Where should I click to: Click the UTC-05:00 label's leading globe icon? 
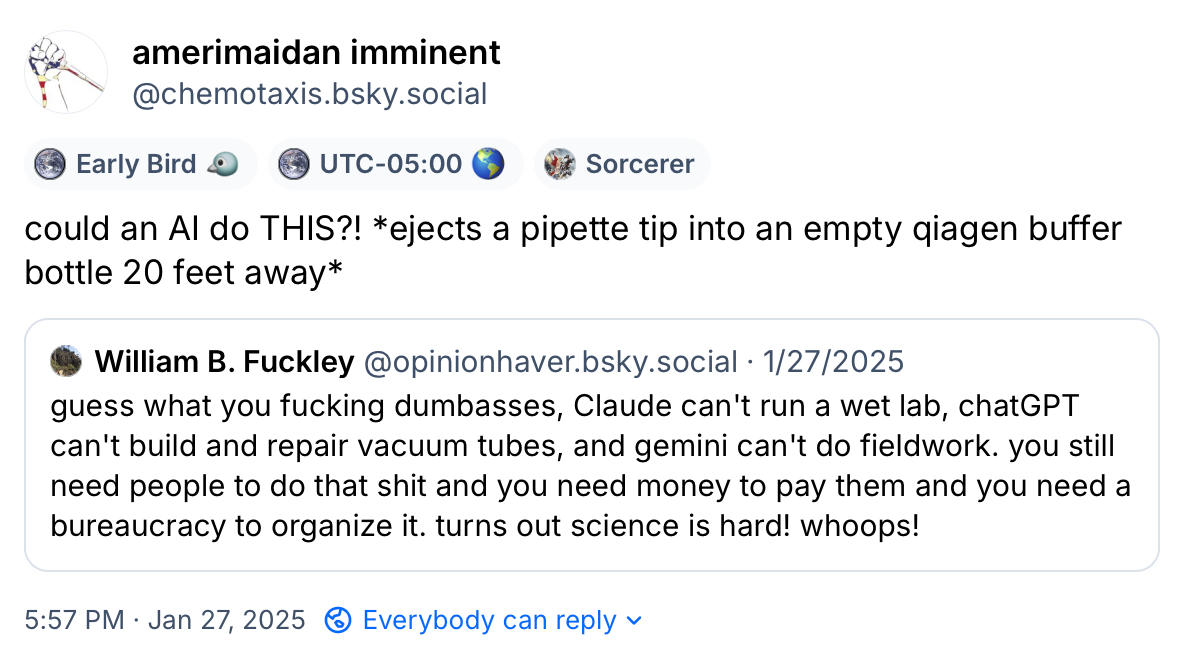click(x=294, y=164)
